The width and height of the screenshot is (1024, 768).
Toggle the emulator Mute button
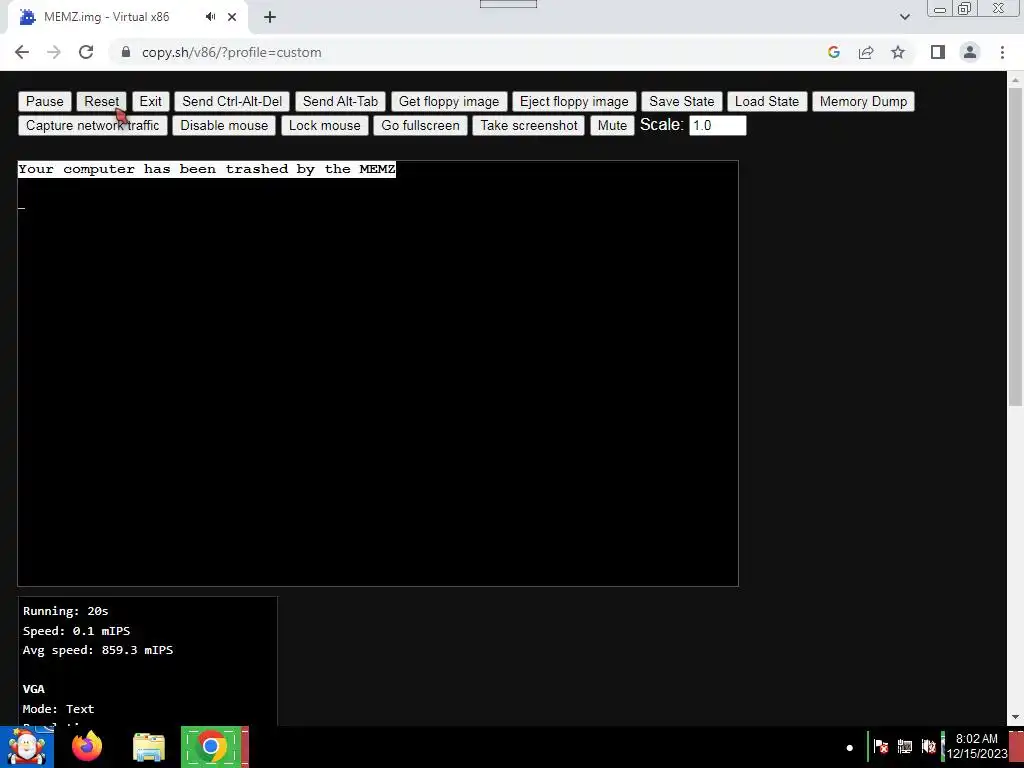point(612,125)
